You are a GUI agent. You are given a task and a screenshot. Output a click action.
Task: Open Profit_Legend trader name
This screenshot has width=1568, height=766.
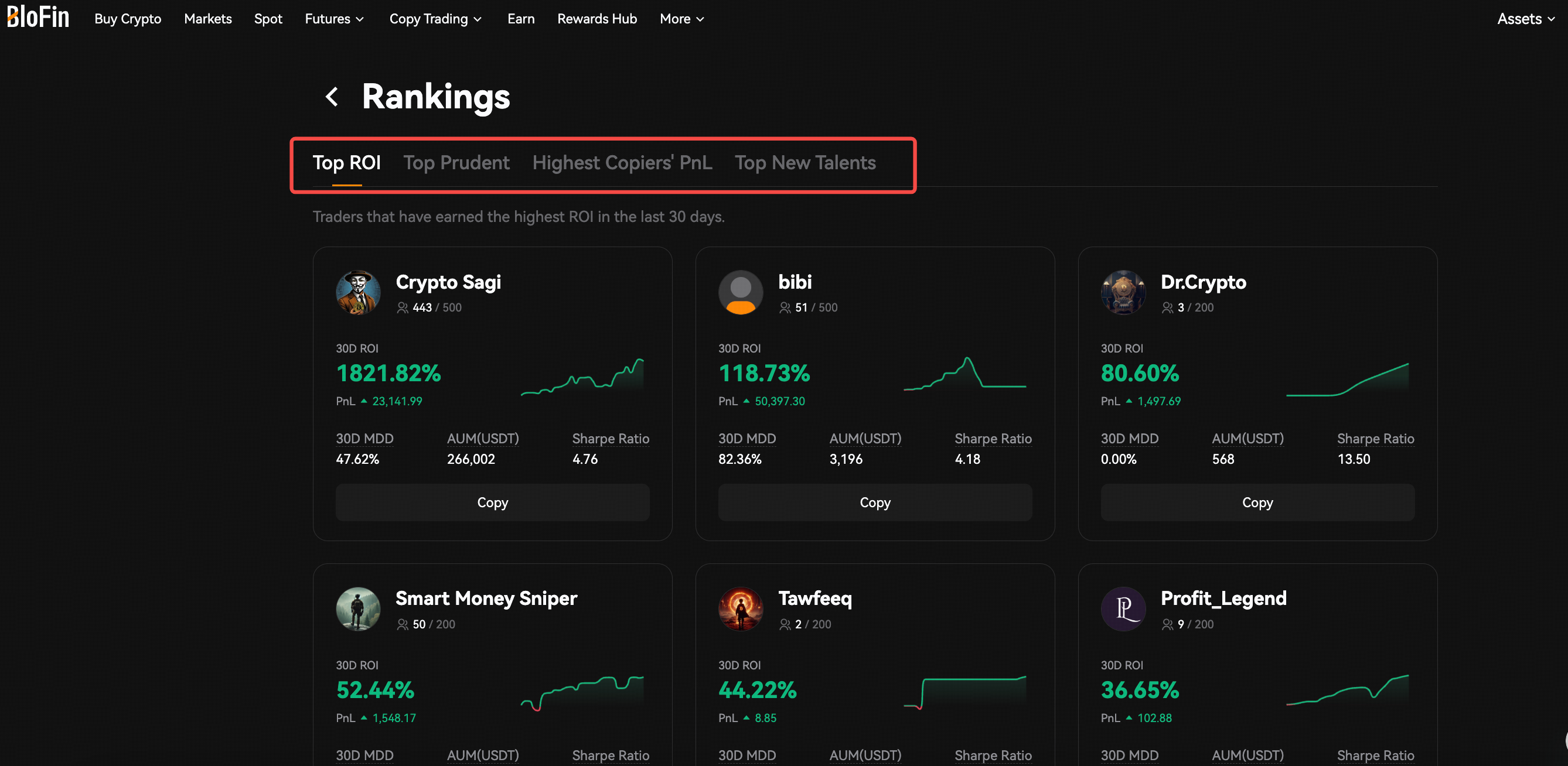[1223, 599]
